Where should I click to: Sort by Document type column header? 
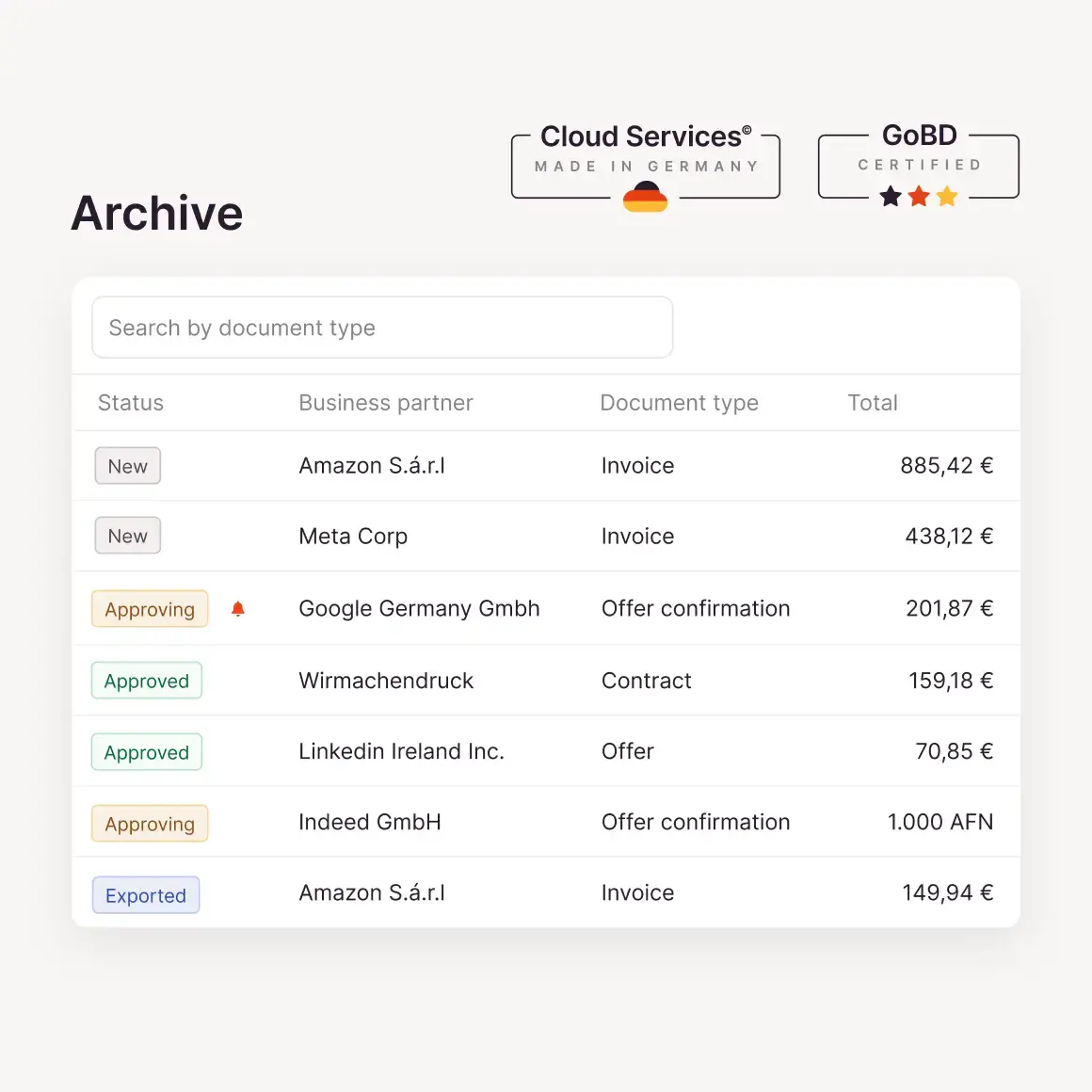pyautogui.click(x=679, y=403)
